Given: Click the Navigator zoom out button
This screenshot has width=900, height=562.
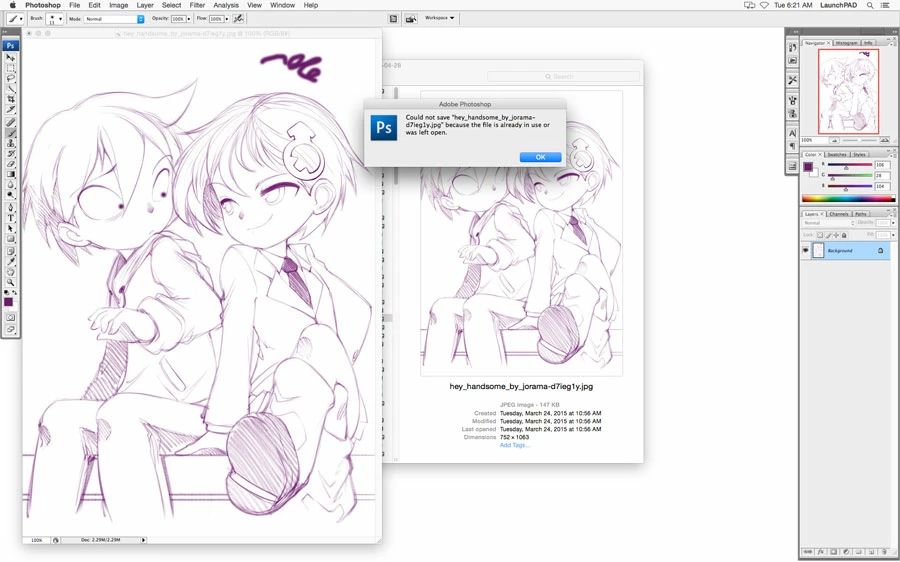Looking at the screenshot, I should point(835,140).
